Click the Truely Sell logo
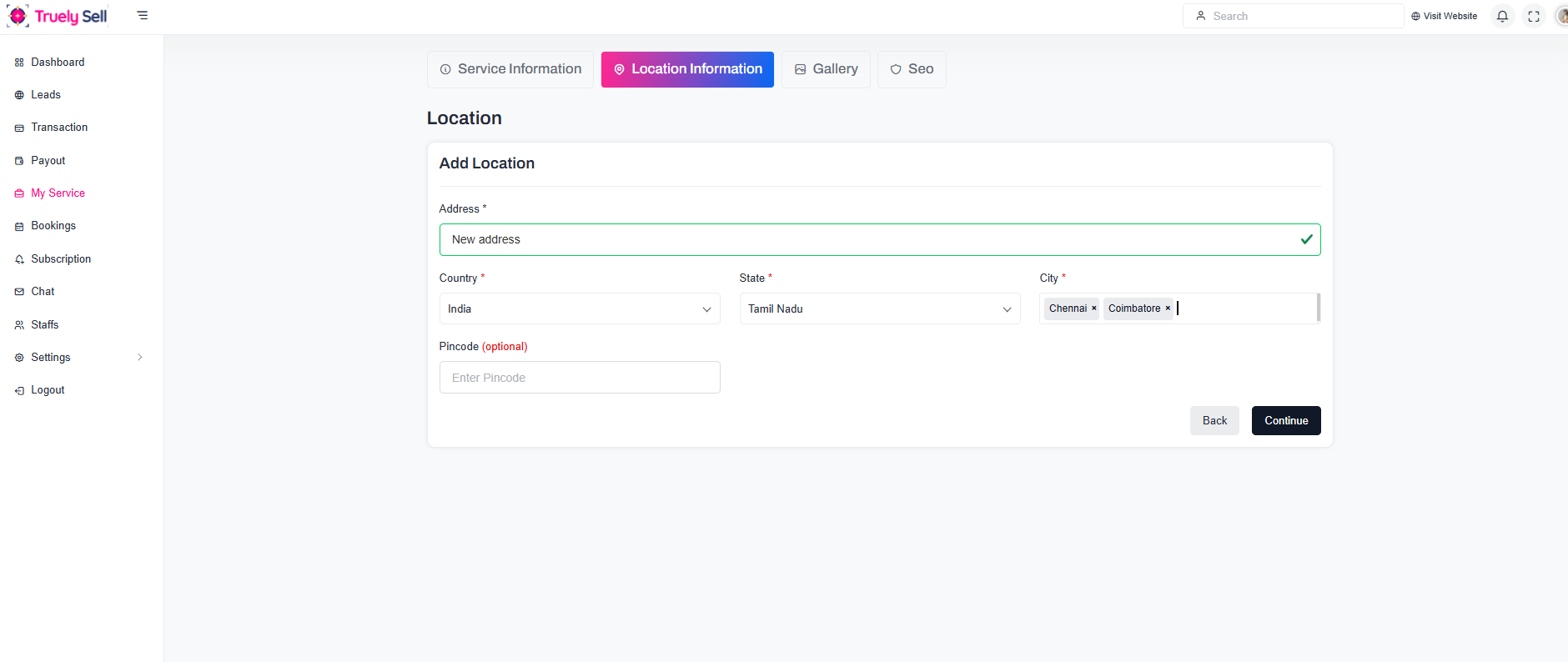The width and height of the screenshot is (1568, 662). point(58,16)
